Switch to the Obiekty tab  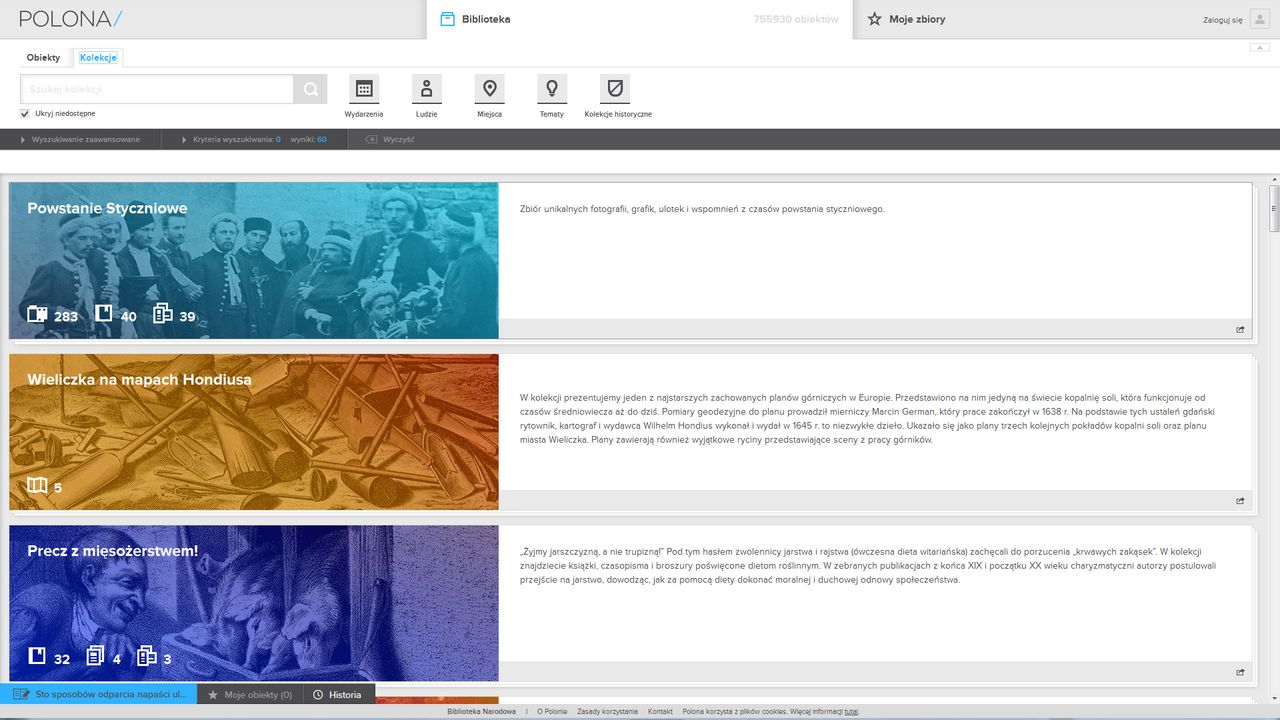coord(44,58)
